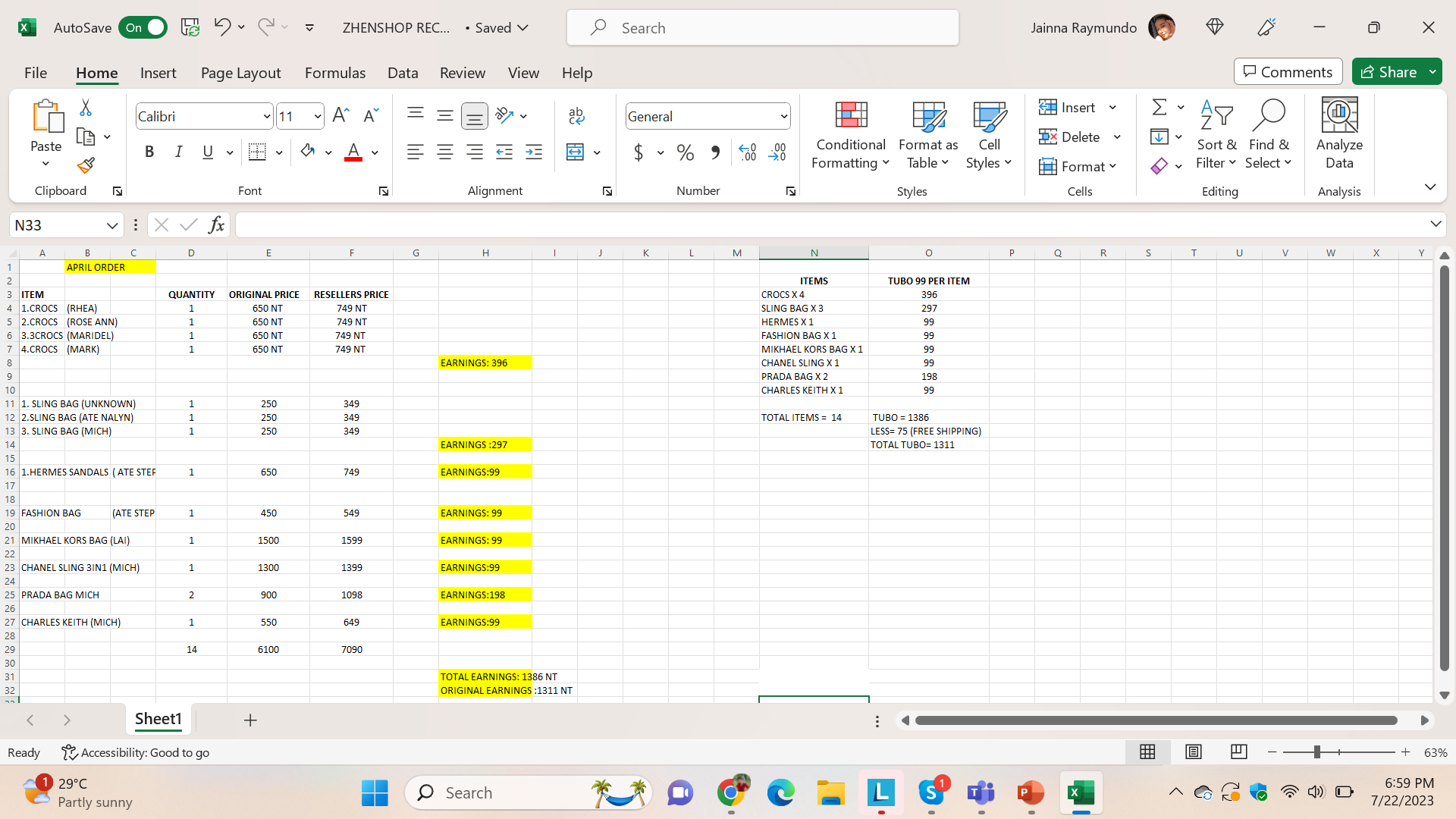Click Find & Select button
Viewport: 1456px width, 819px height.
[1269, 135]
